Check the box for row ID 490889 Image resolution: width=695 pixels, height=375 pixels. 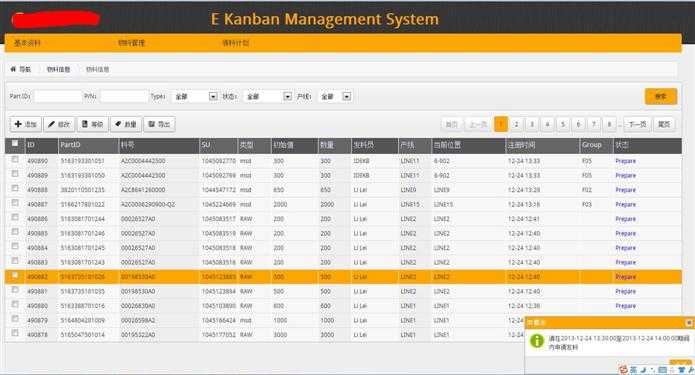[15, 174]
